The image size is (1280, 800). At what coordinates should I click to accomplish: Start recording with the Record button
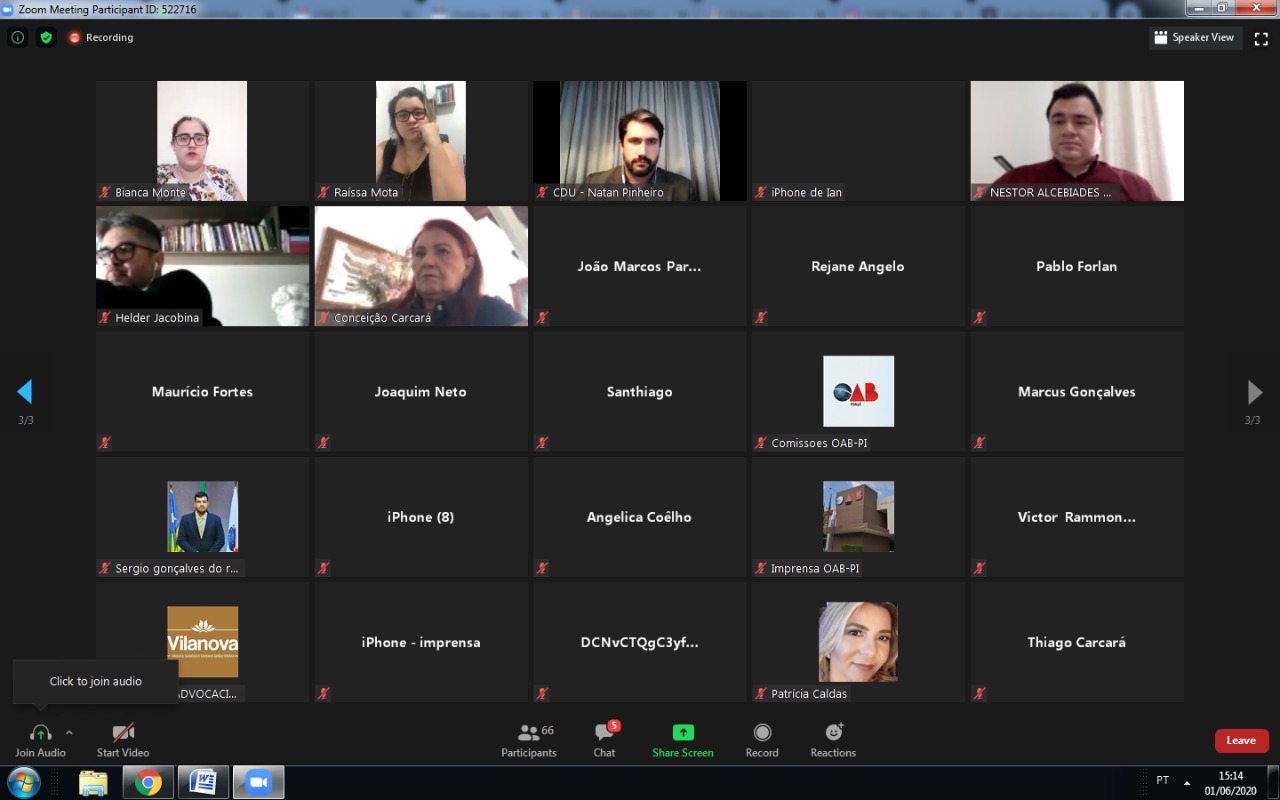click(x=762, y=740)
